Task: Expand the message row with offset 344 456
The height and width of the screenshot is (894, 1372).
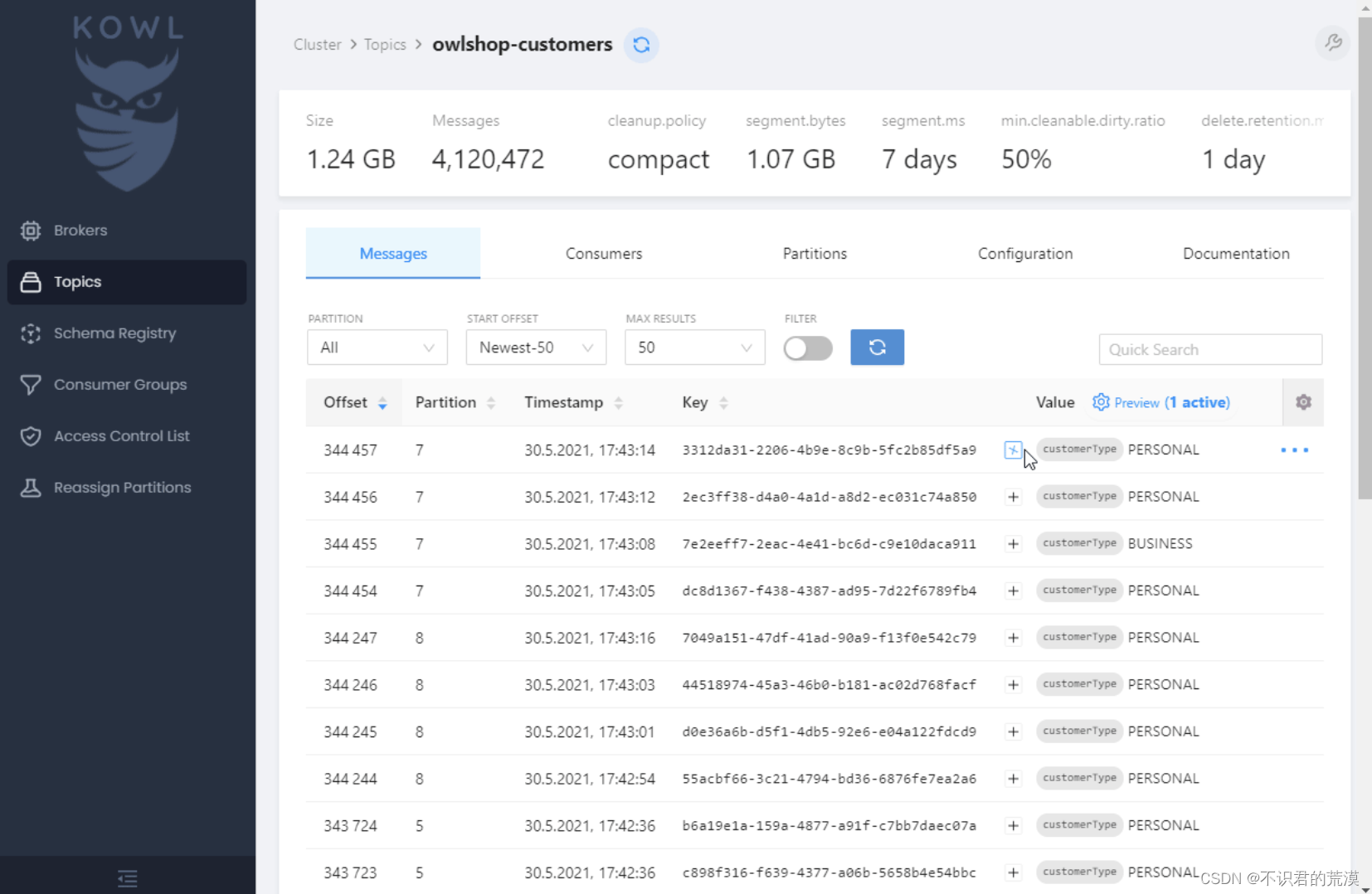Action: click(x=1013, y=498)
